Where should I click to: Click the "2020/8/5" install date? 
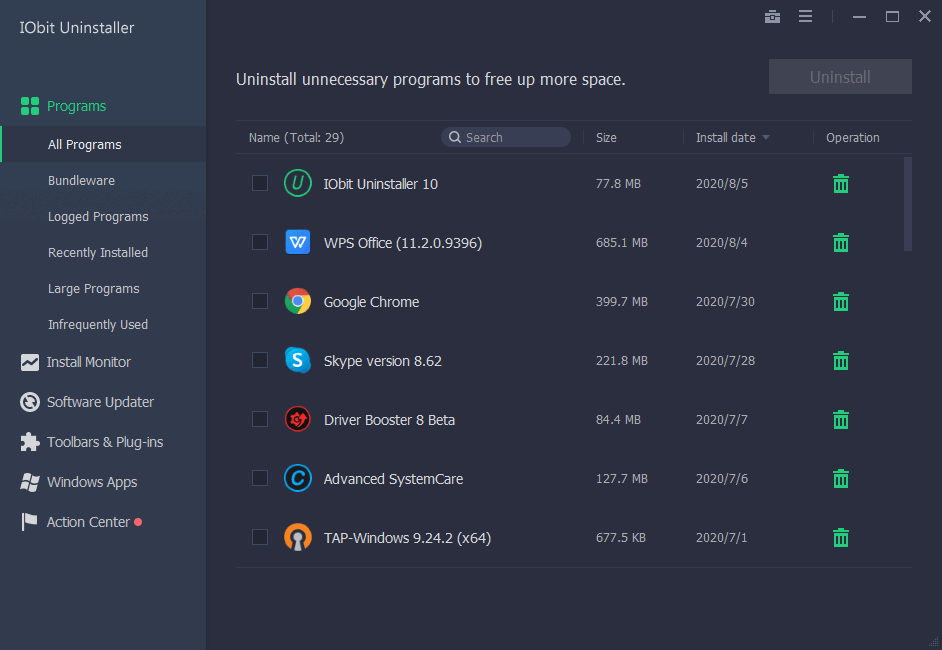[722, 183]
